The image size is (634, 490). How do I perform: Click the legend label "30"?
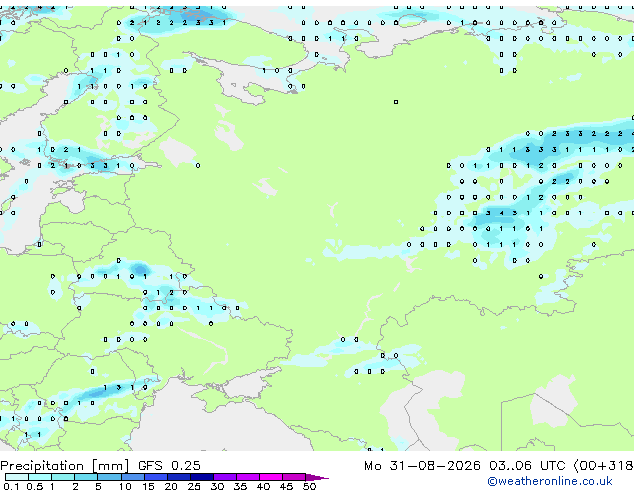point(217,486)
